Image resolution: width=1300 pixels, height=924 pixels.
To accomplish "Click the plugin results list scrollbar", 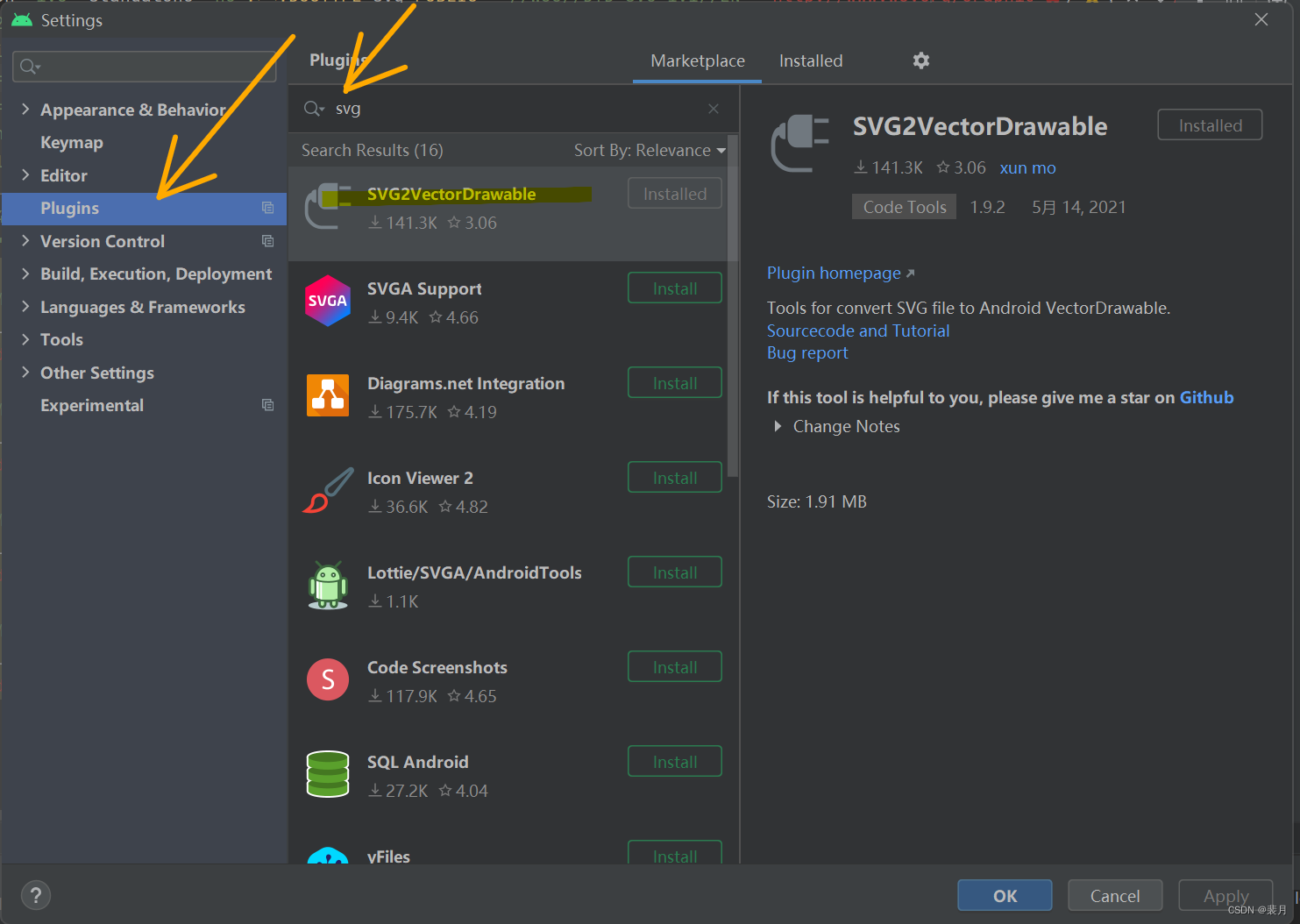I will coord(733,307).
